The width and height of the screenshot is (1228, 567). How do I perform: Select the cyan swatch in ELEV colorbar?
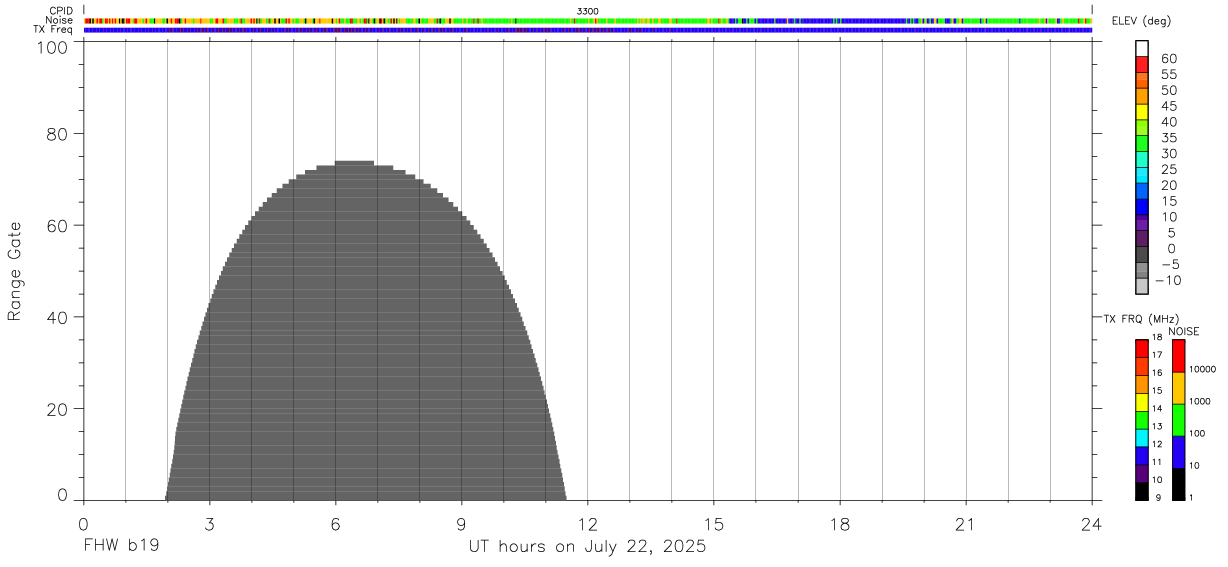1142,175
